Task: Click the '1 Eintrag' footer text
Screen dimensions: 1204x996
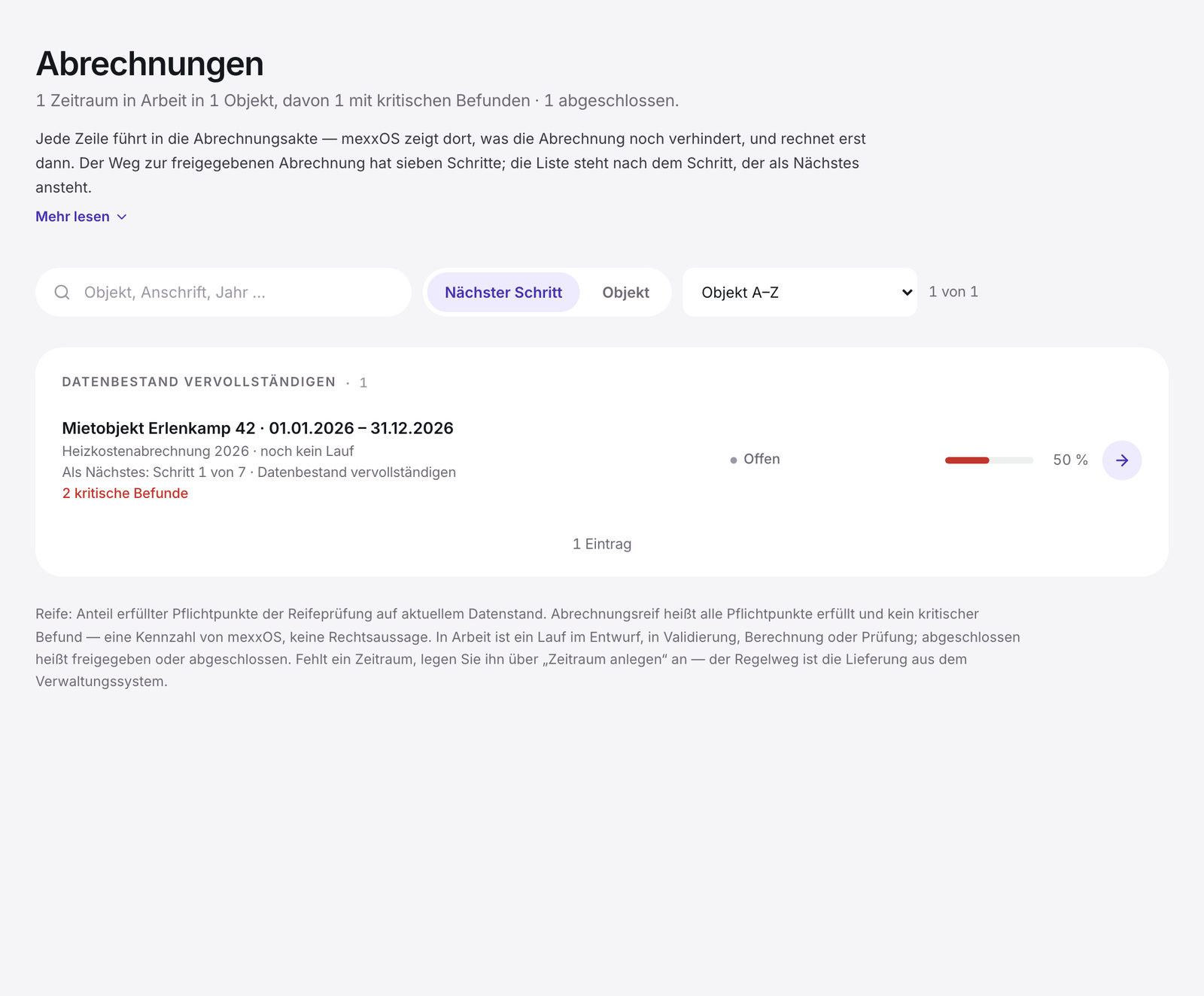Action: coord(602,544)
